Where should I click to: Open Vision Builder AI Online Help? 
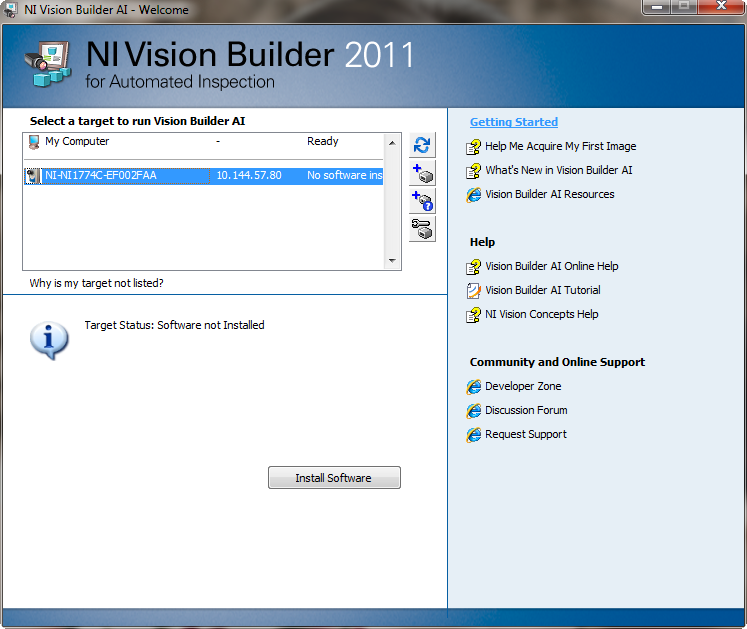click(552, 266)
